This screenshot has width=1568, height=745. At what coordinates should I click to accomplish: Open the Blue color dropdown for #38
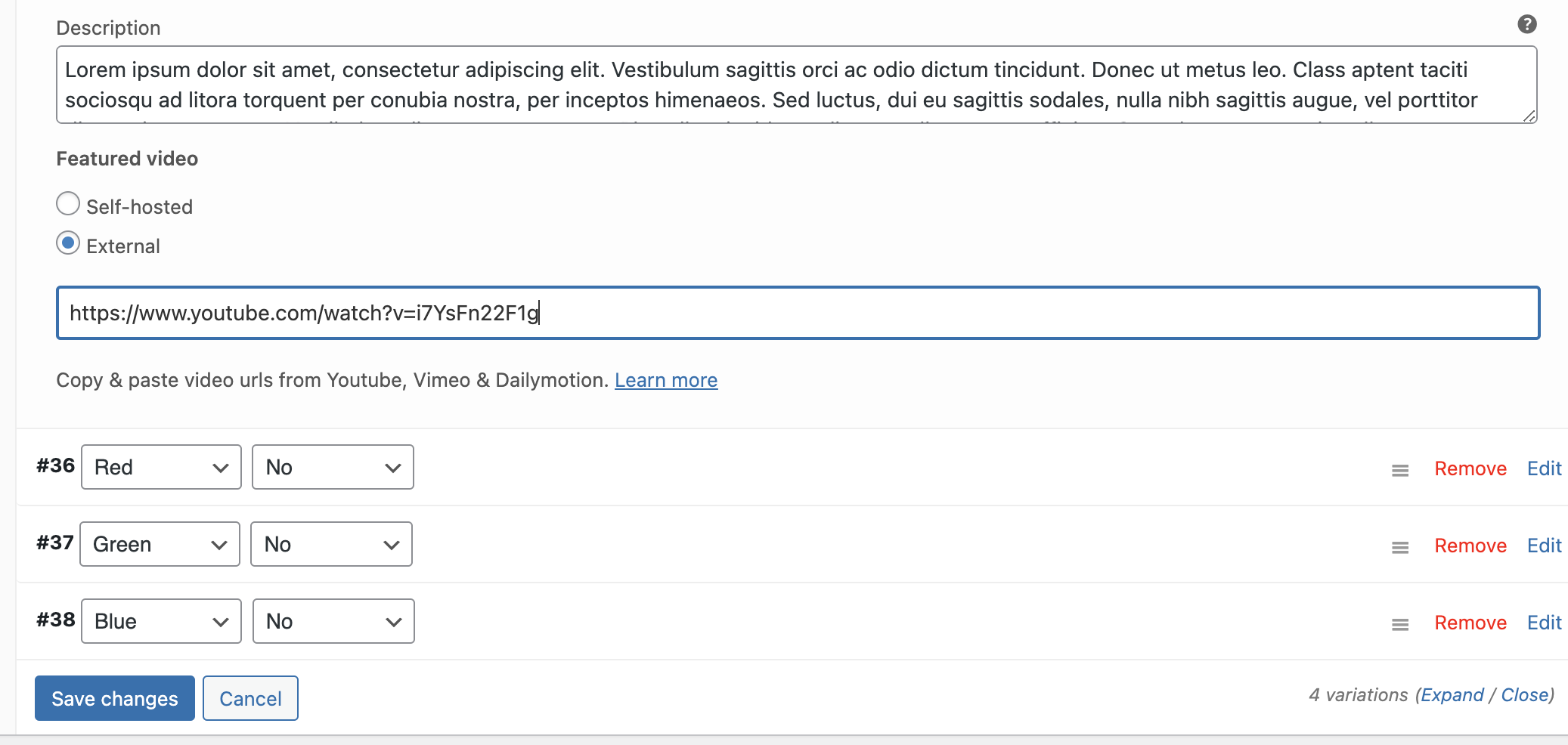coord(161,621)
